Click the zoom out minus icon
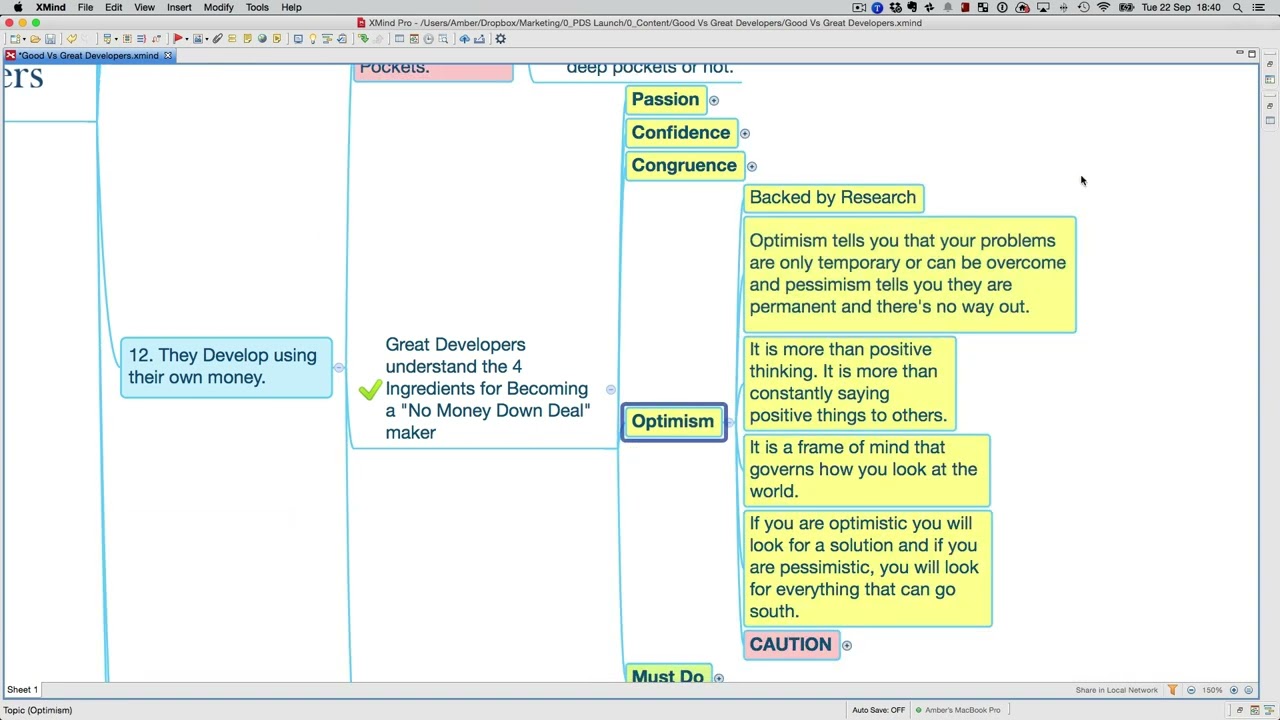 coord(1190,690)
